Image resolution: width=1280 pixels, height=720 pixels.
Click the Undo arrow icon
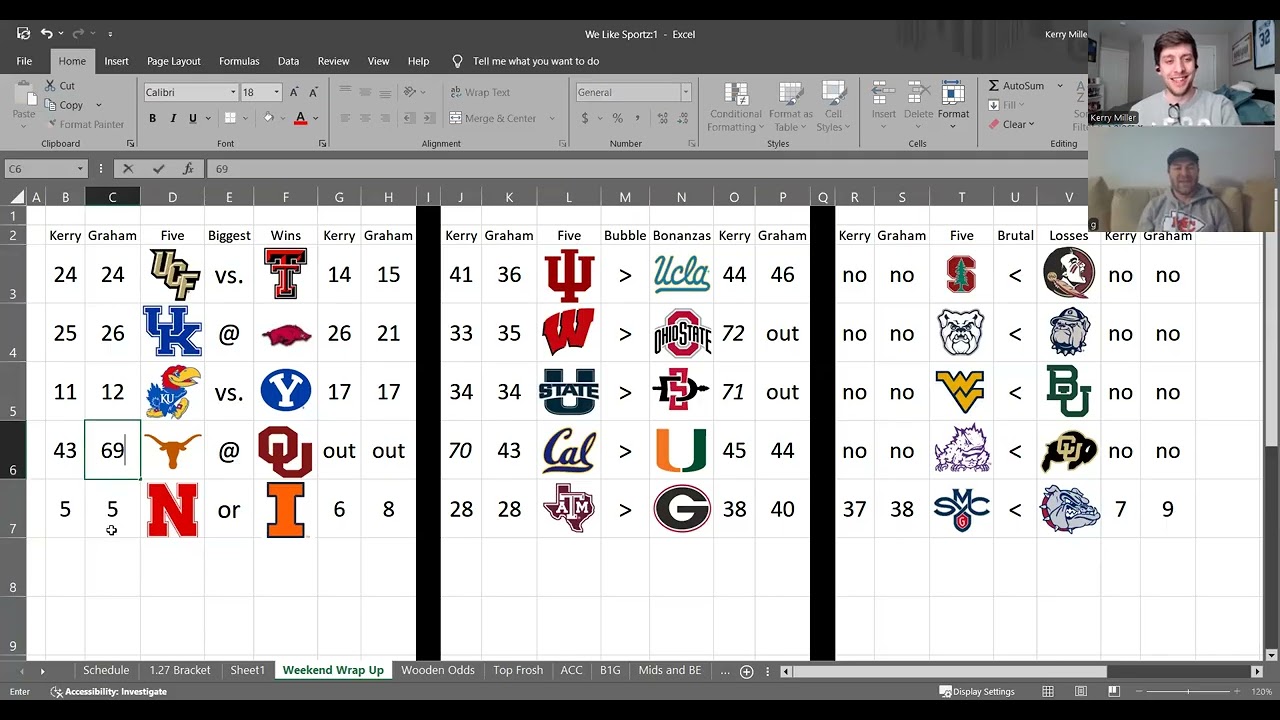[46, 34]
